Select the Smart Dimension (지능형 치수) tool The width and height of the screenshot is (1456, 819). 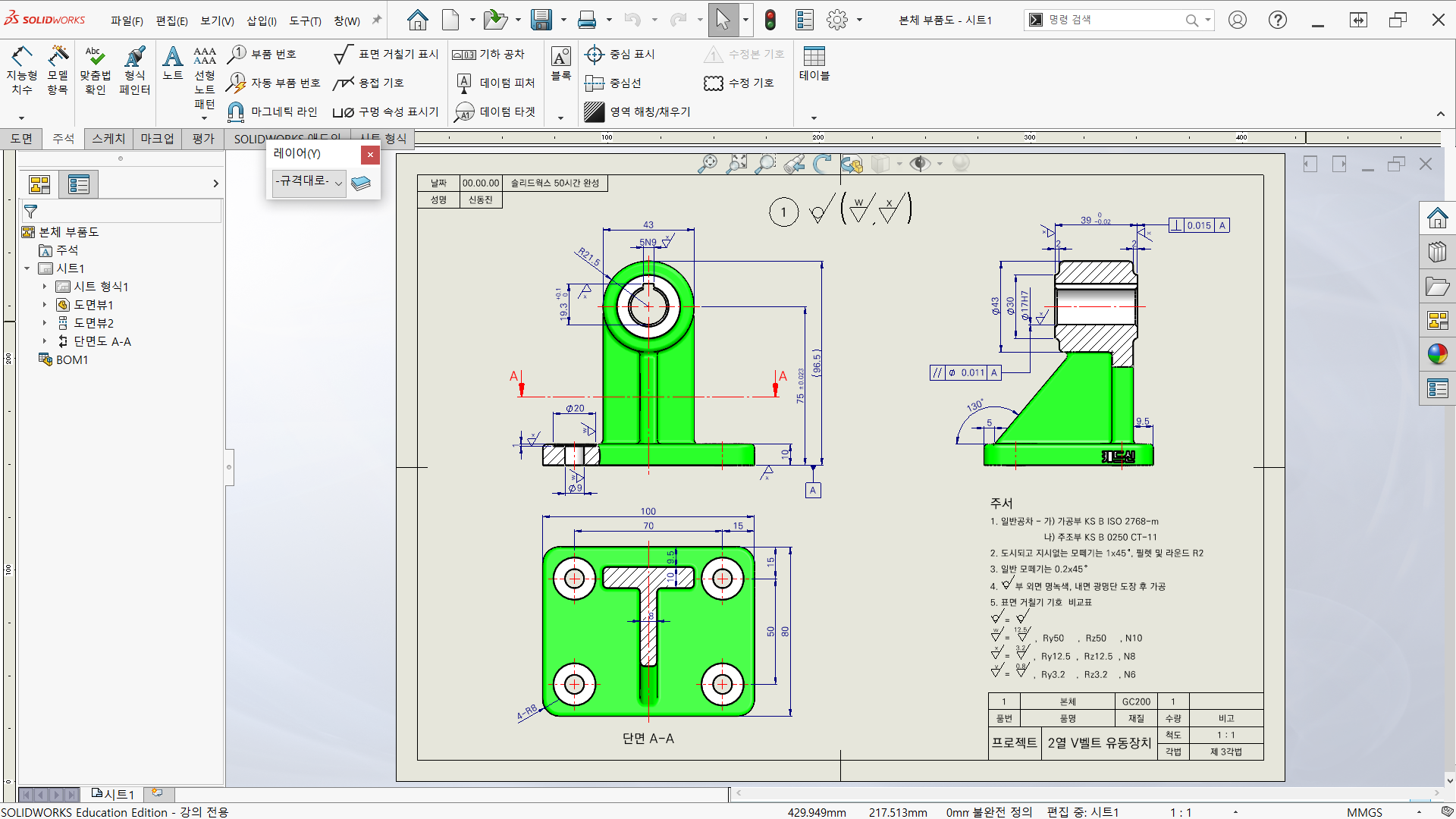(x=22, y=71)
